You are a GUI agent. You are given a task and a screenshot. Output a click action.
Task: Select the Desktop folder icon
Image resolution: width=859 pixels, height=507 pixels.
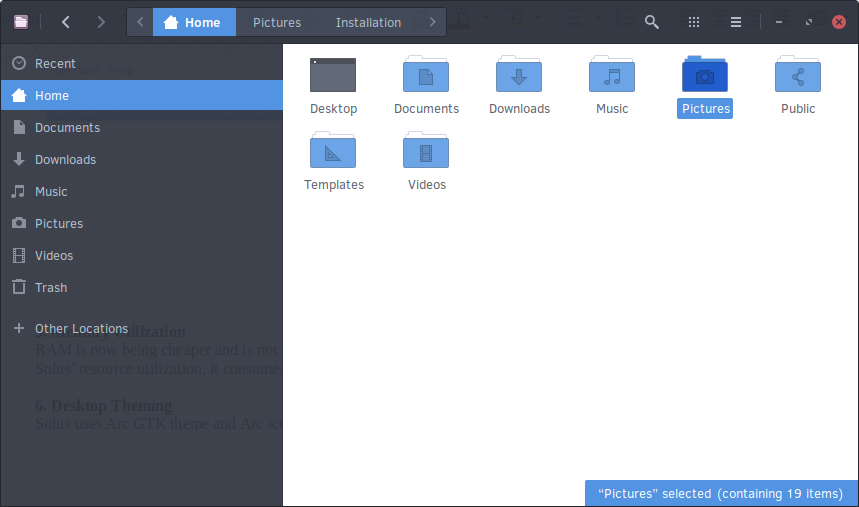coord(333,75)
